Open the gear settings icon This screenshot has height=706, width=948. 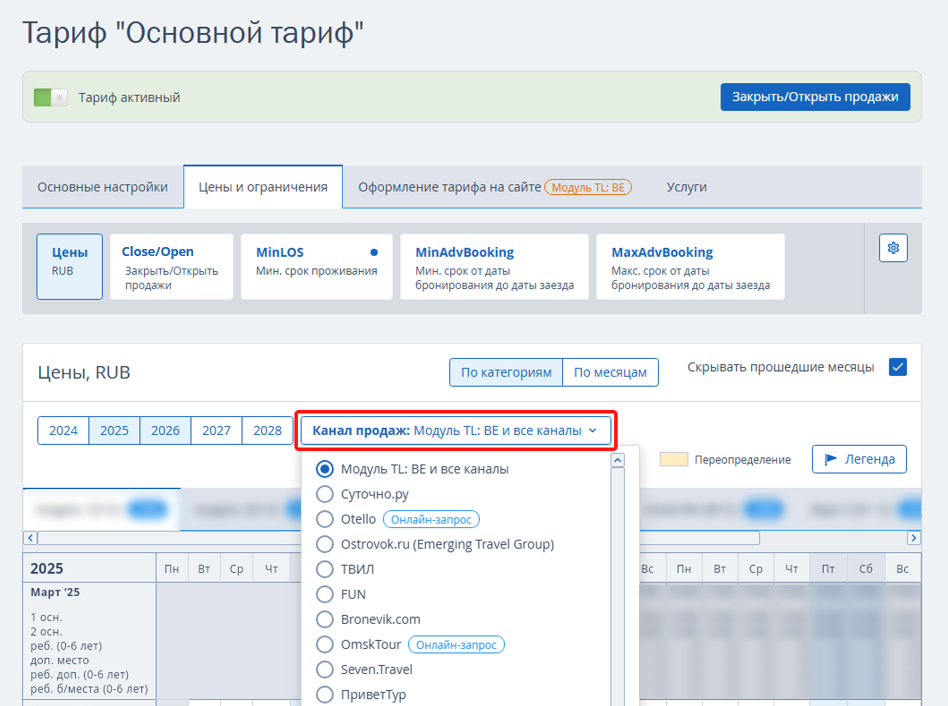click(x=893, y=248)
